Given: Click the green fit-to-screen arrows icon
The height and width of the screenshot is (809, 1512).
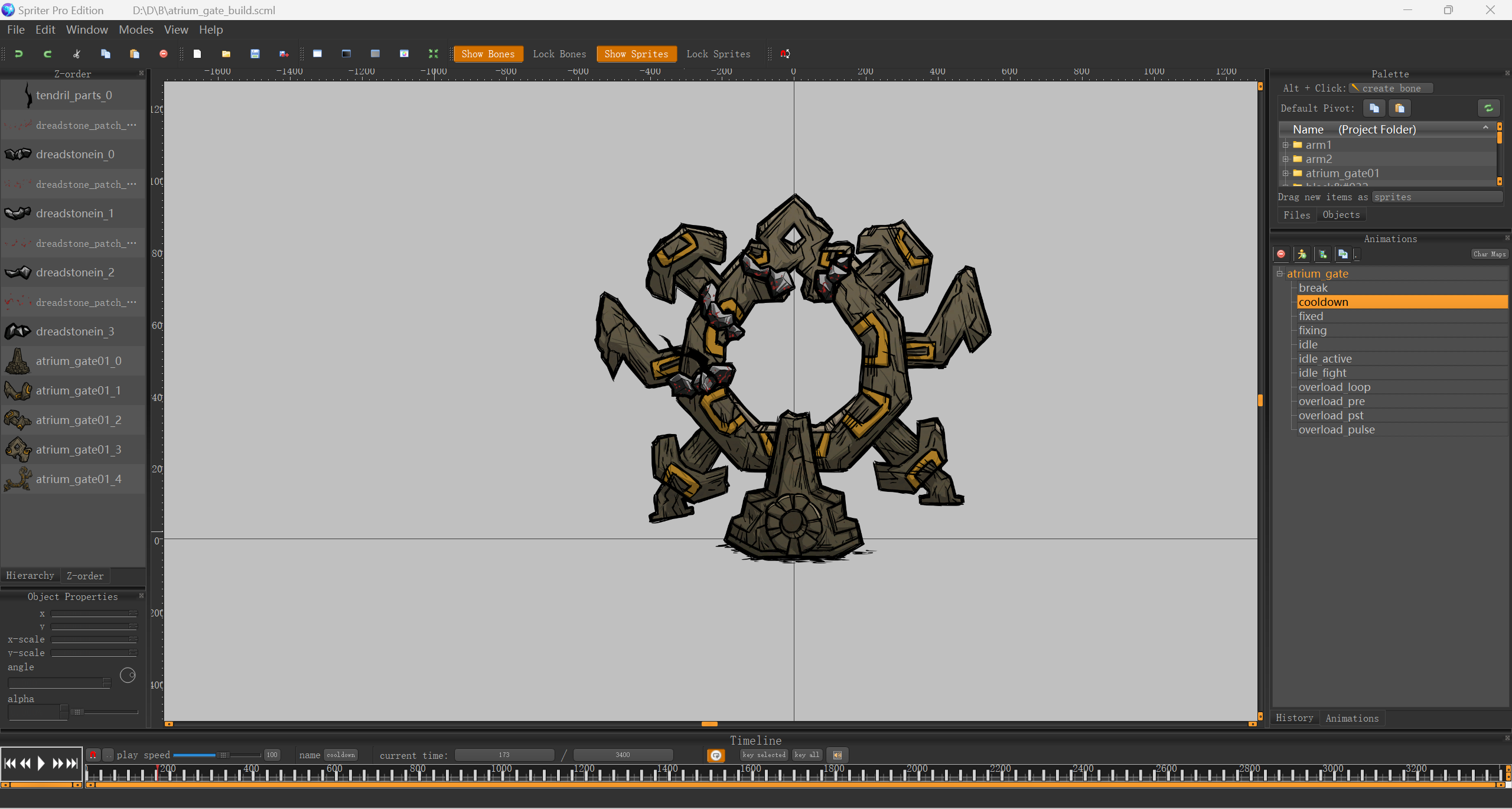Looking at the screenshot, I should pos(434,54).
